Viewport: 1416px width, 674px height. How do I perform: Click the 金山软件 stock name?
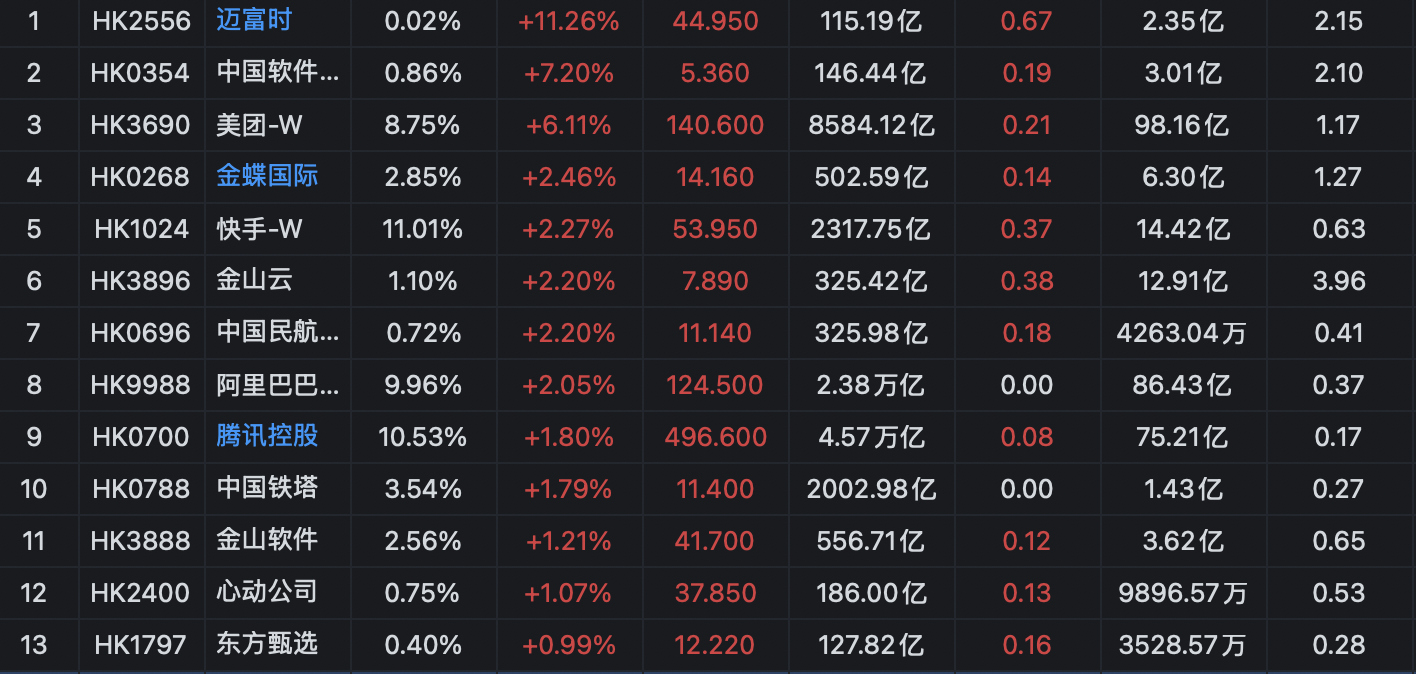point(267,540)
